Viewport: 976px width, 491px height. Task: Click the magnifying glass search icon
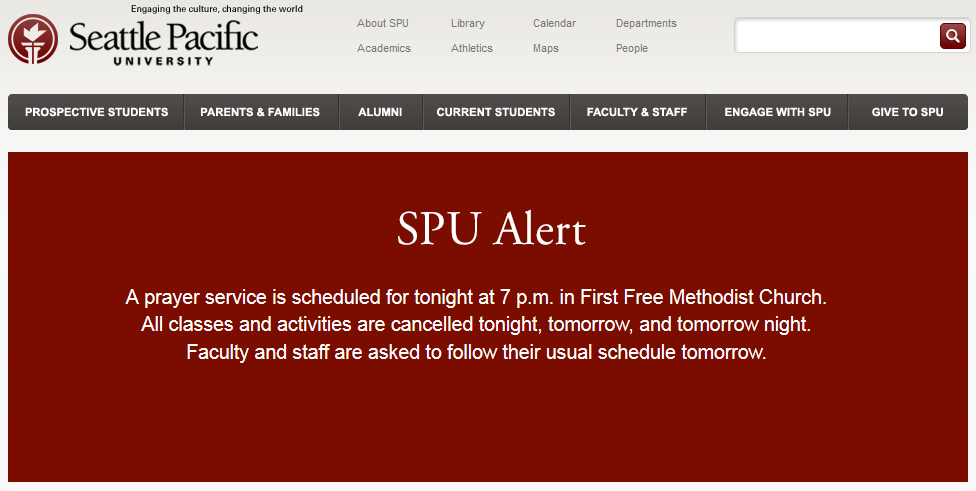pos(952,36)
